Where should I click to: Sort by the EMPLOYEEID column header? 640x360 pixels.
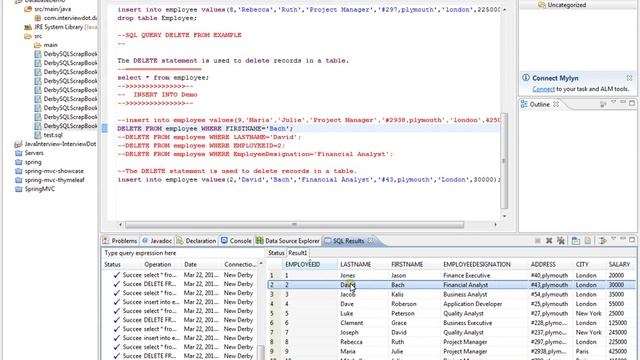click(x=310, y=264)
